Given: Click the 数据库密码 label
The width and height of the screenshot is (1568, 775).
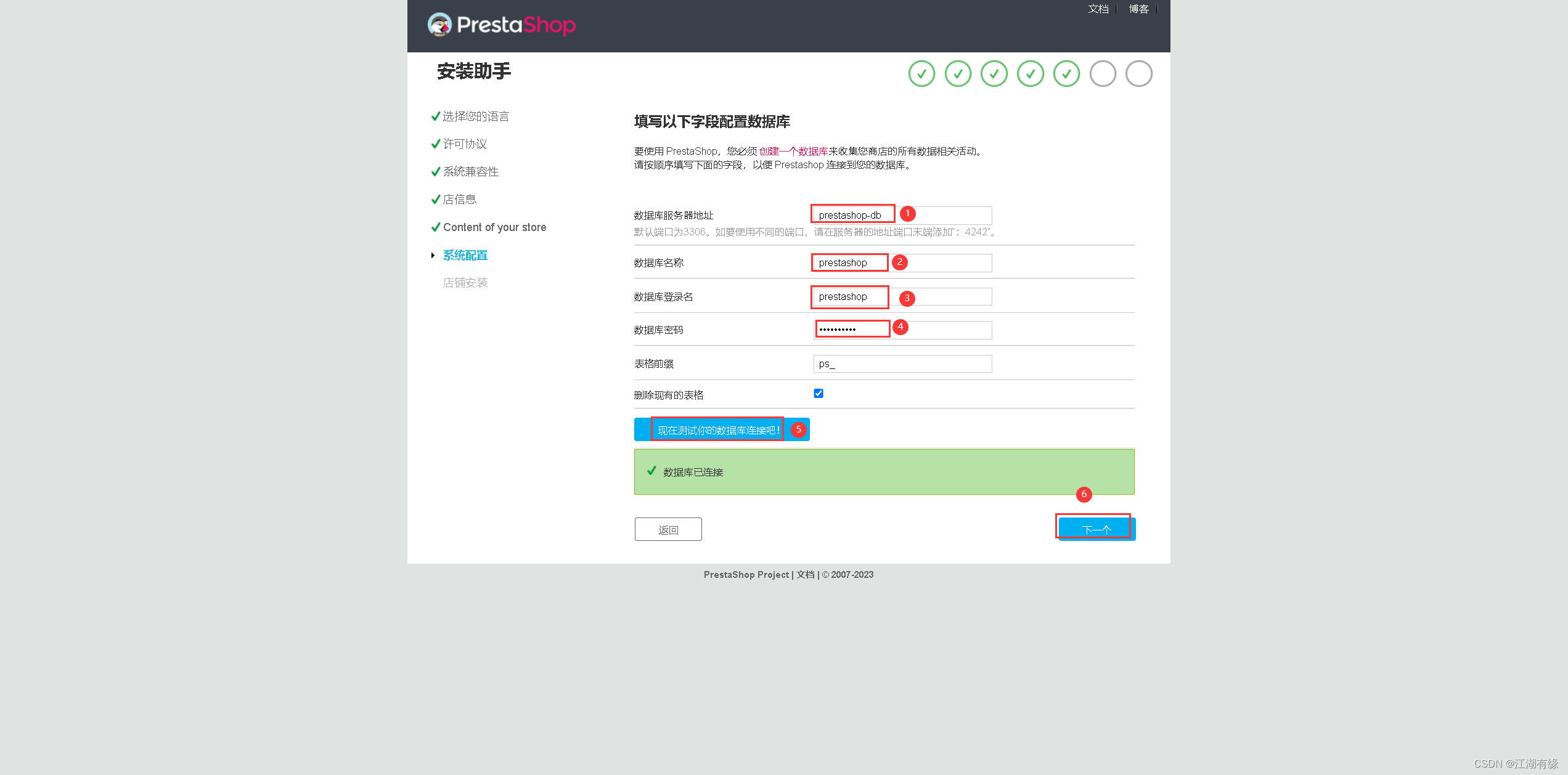Looking at the screenshot, I should pos(658,330).
